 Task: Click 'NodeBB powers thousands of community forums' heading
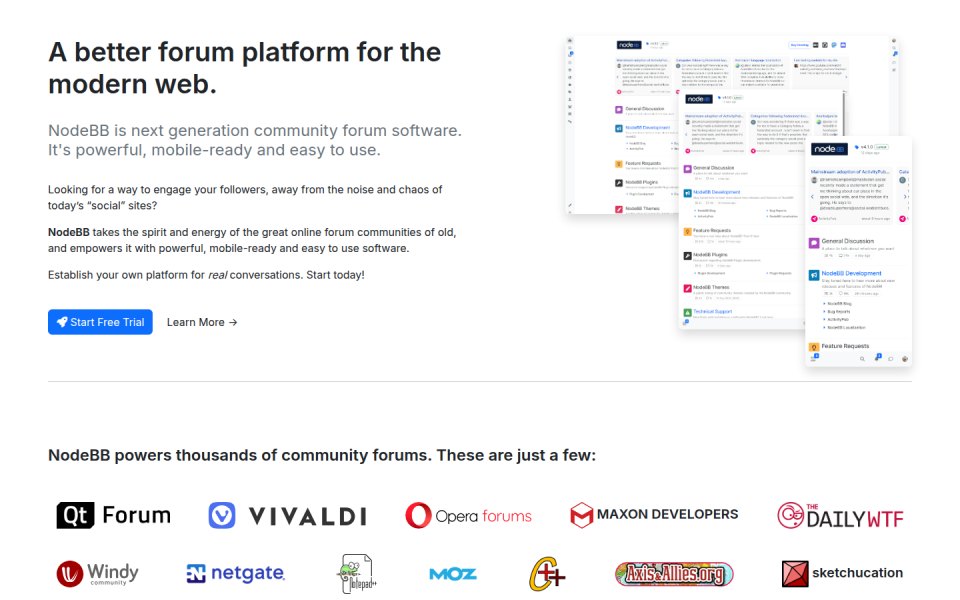point(322,455)
